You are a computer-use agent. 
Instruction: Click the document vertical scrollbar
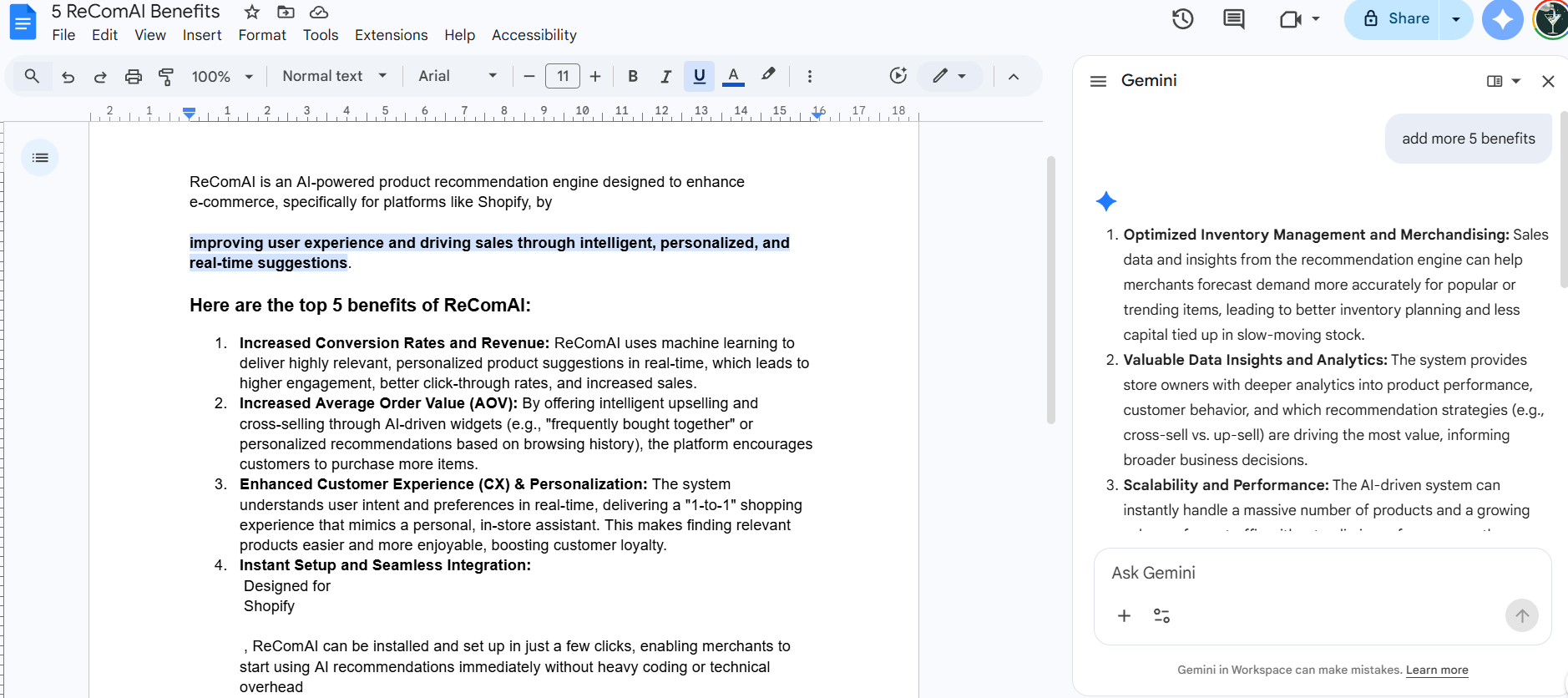(x=1051, y=290)
